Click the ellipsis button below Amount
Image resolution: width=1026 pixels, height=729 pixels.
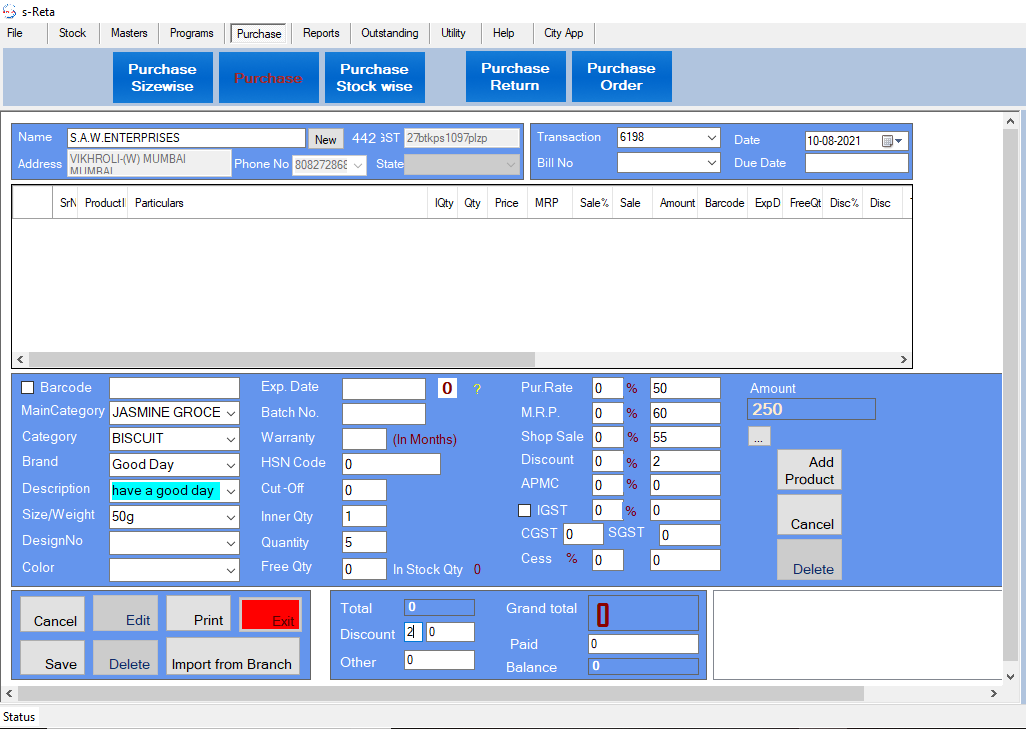click(x=759, y=436)
